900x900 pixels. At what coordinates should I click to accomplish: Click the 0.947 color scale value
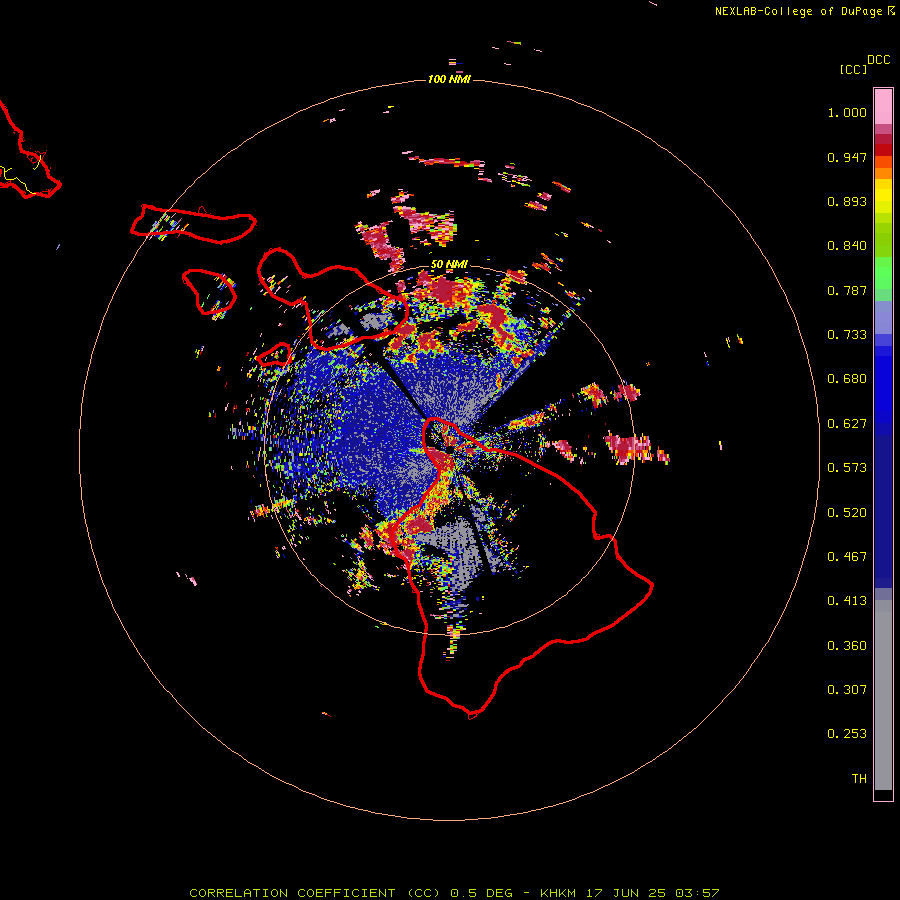pos(847,157)
